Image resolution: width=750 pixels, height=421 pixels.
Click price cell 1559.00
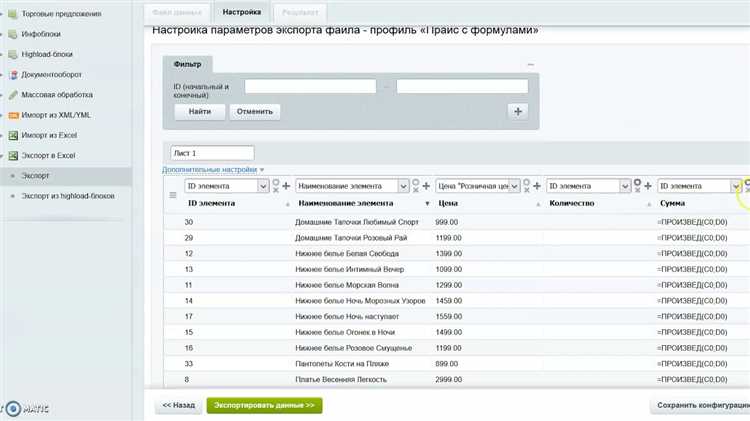(448, 317)
